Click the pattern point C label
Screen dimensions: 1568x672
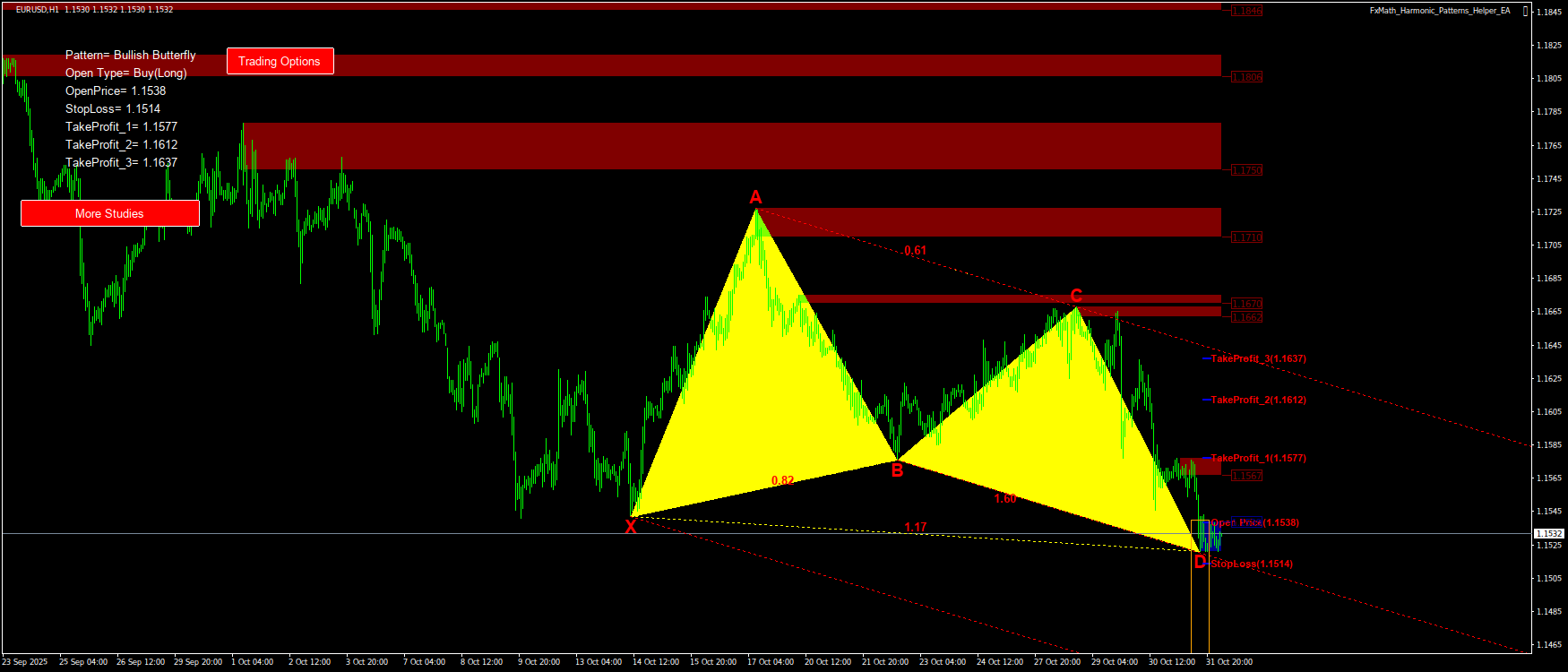tap(1076, 296)
